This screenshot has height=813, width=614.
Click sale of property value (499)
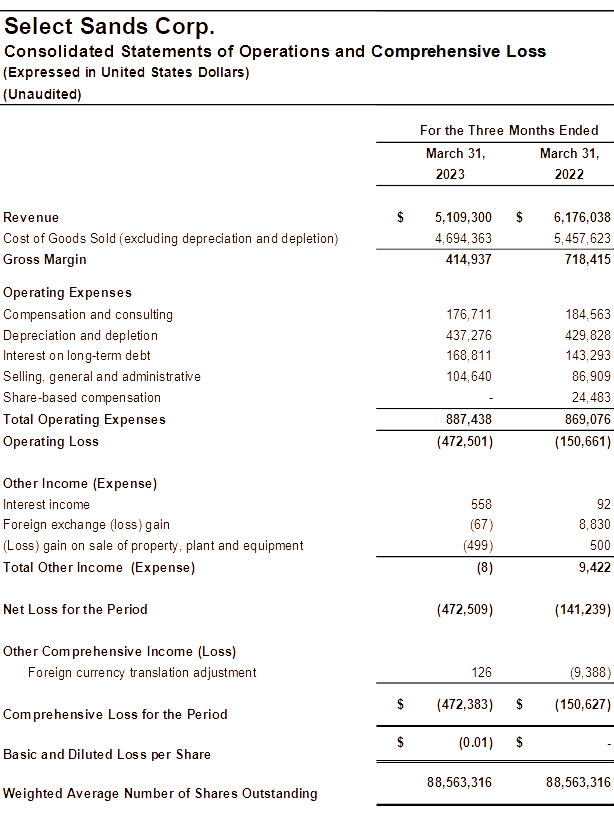click(x=478, y=545)
